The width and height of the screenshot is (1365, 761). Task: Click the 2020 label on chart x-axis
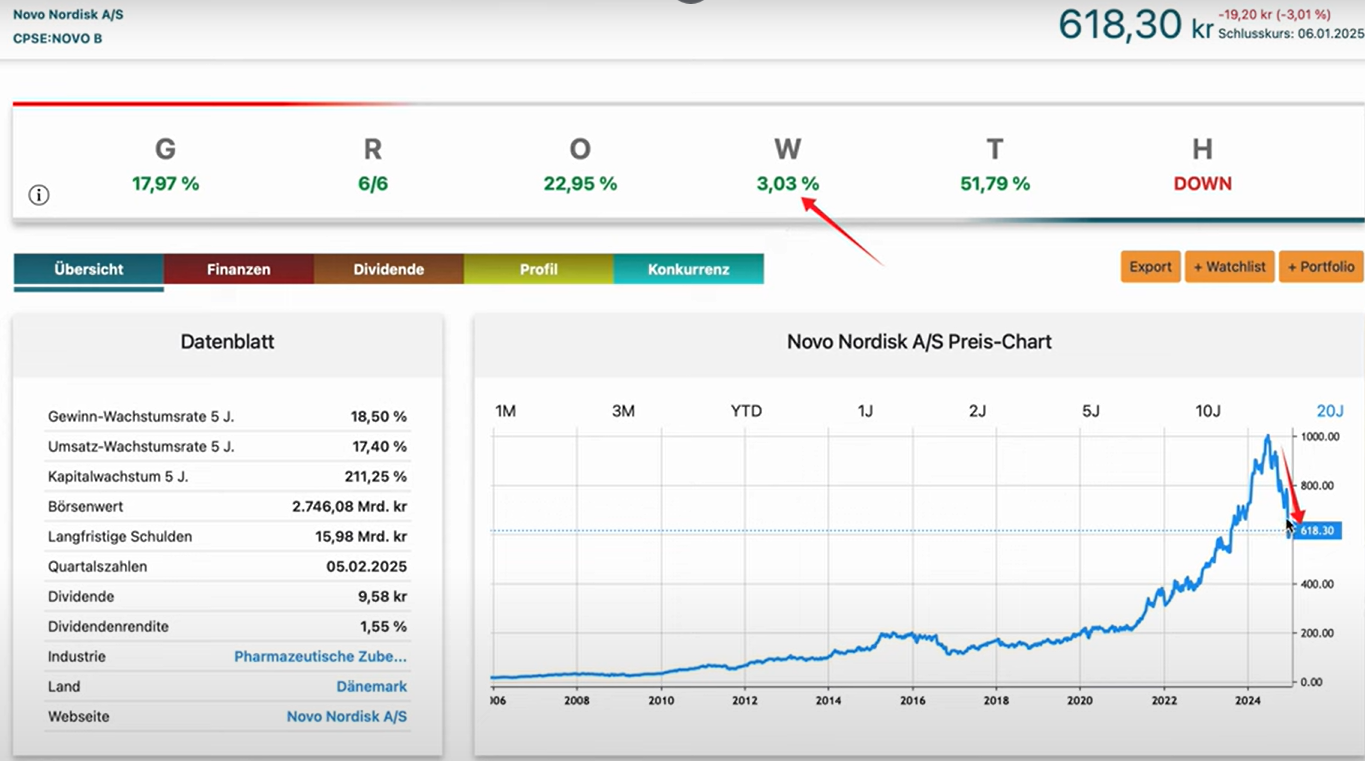[1079, 701]
